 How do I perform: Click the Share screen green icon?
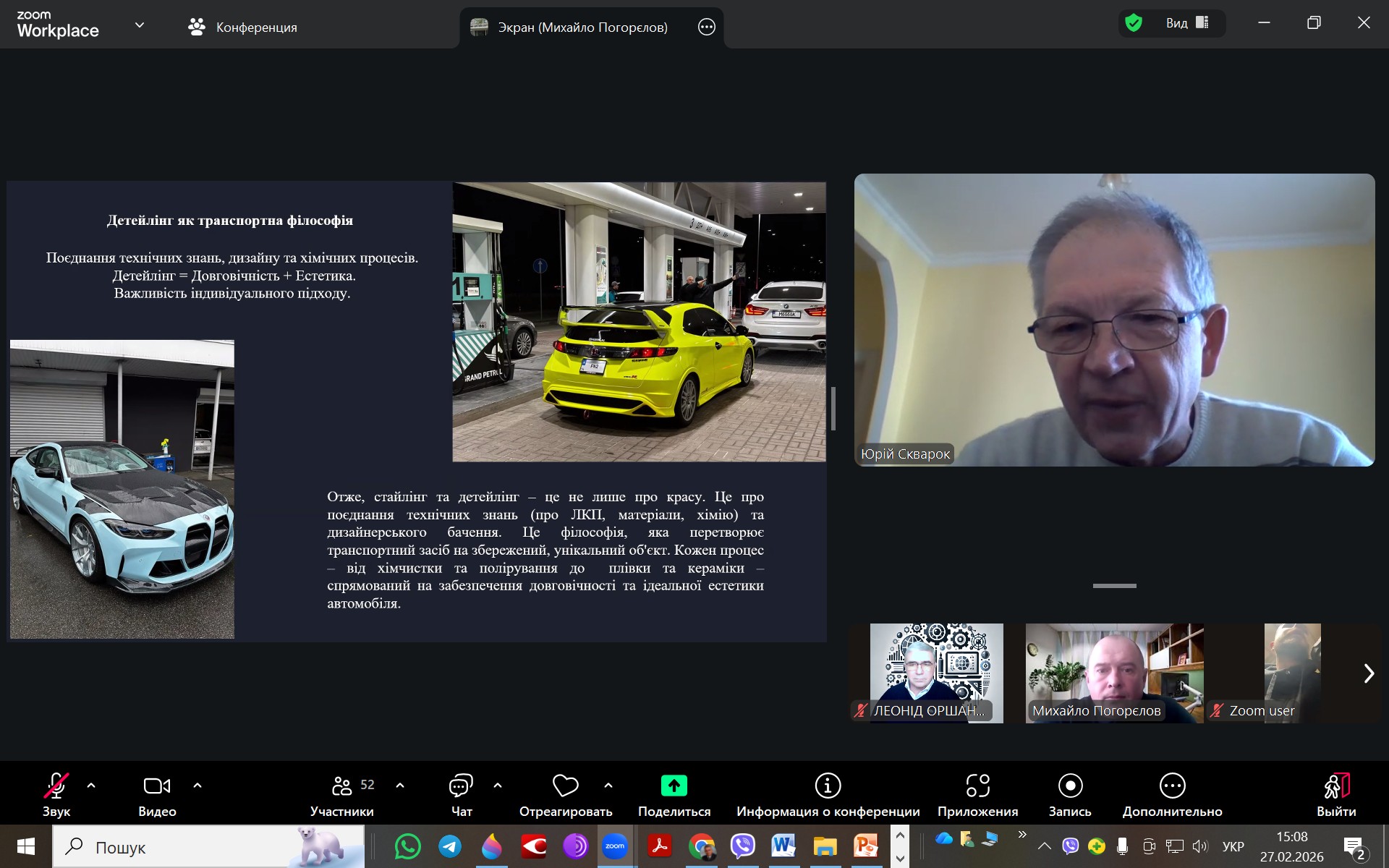674,786
